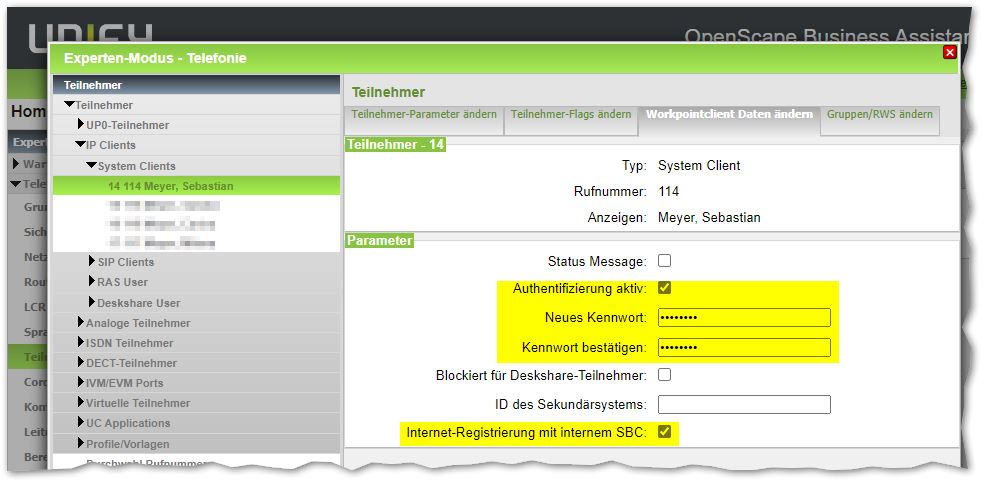Open Teilnehmer-Parameter ändern tab

click(424, 115)
